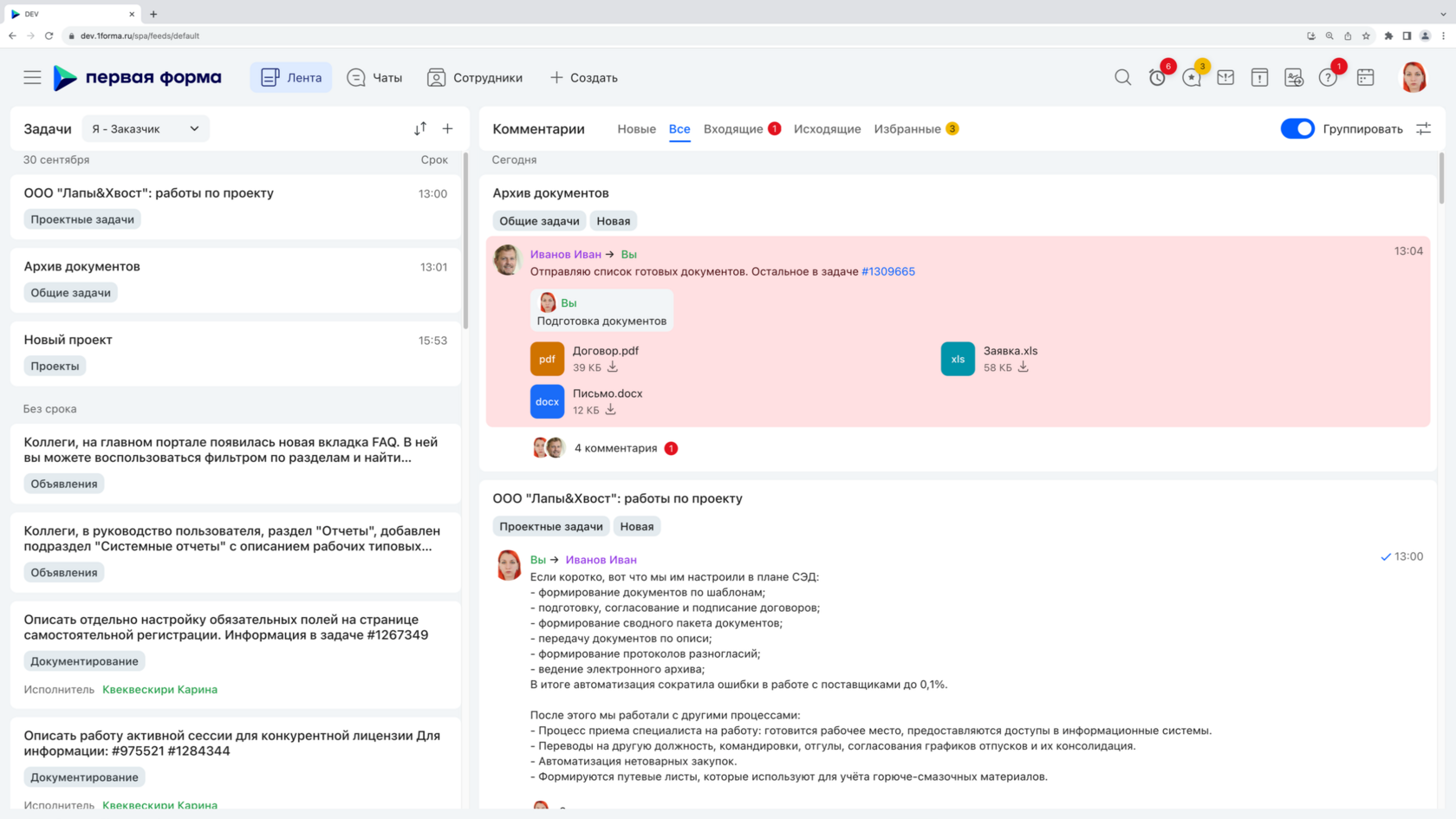Image resolution: width=1456 pixels, height=819 pixels.
Task: Switch to the Исходящие comments tab
Action: (827, 128)
